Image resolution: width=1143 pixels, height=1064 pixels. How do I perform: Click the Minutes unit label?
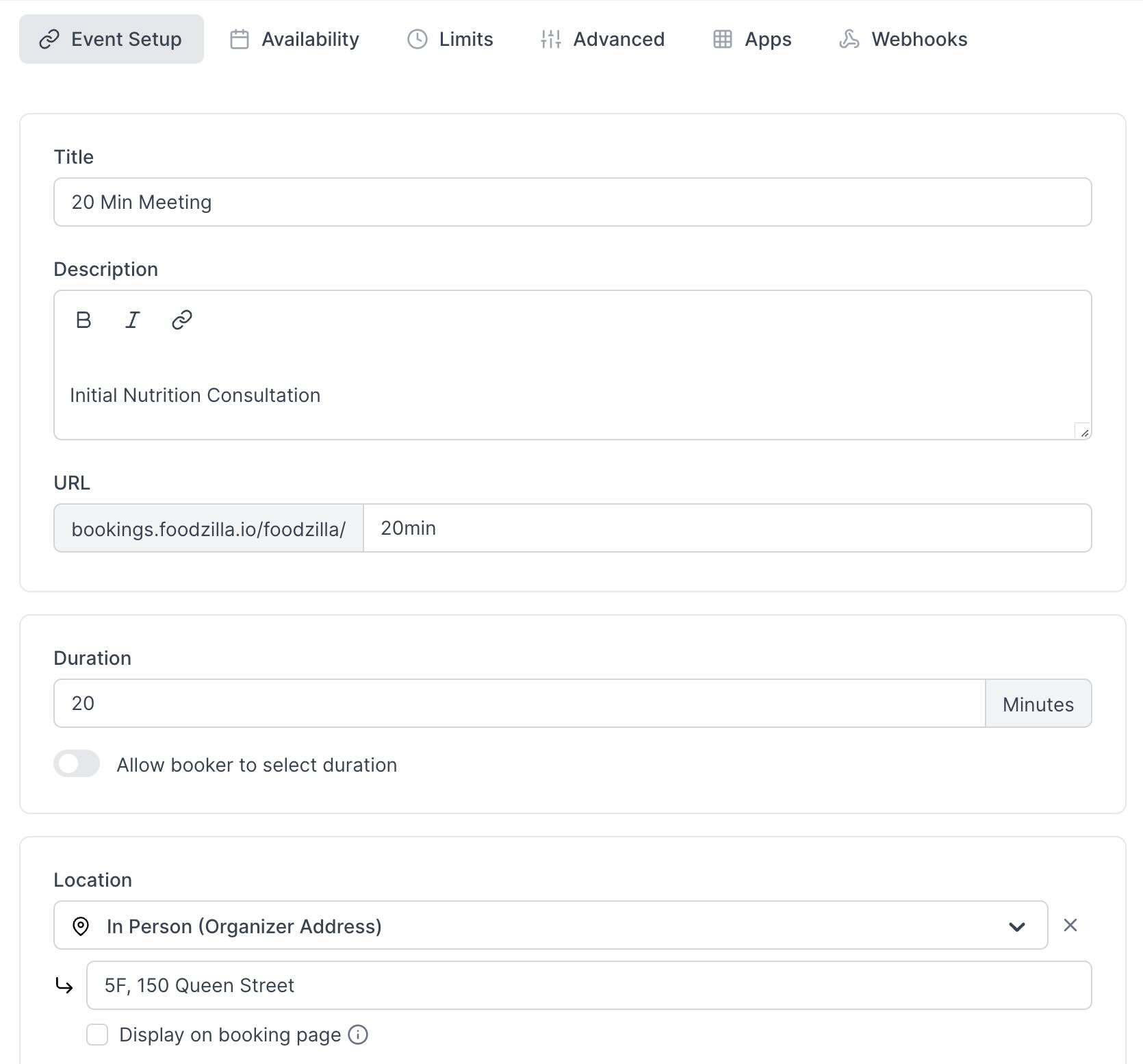[x=1038, y=703]
